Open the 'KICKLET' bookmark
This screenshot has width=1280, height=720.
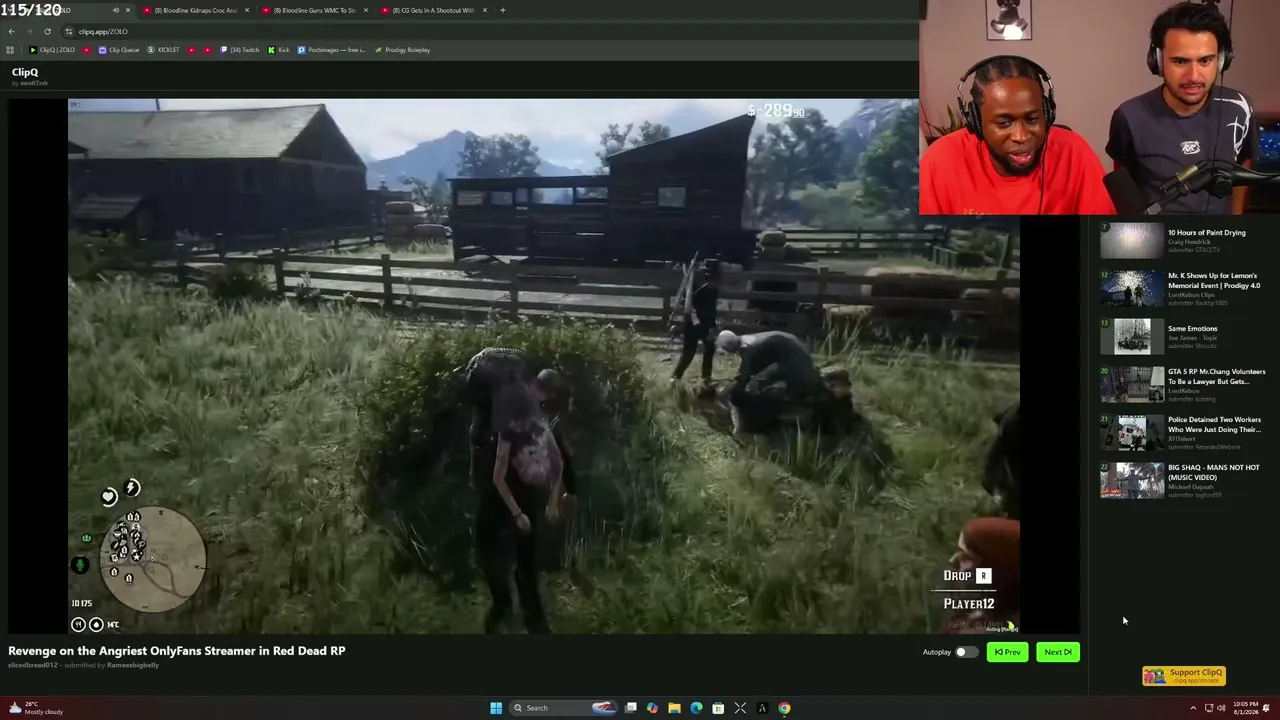pyautogui.click(x=164, y=50)
